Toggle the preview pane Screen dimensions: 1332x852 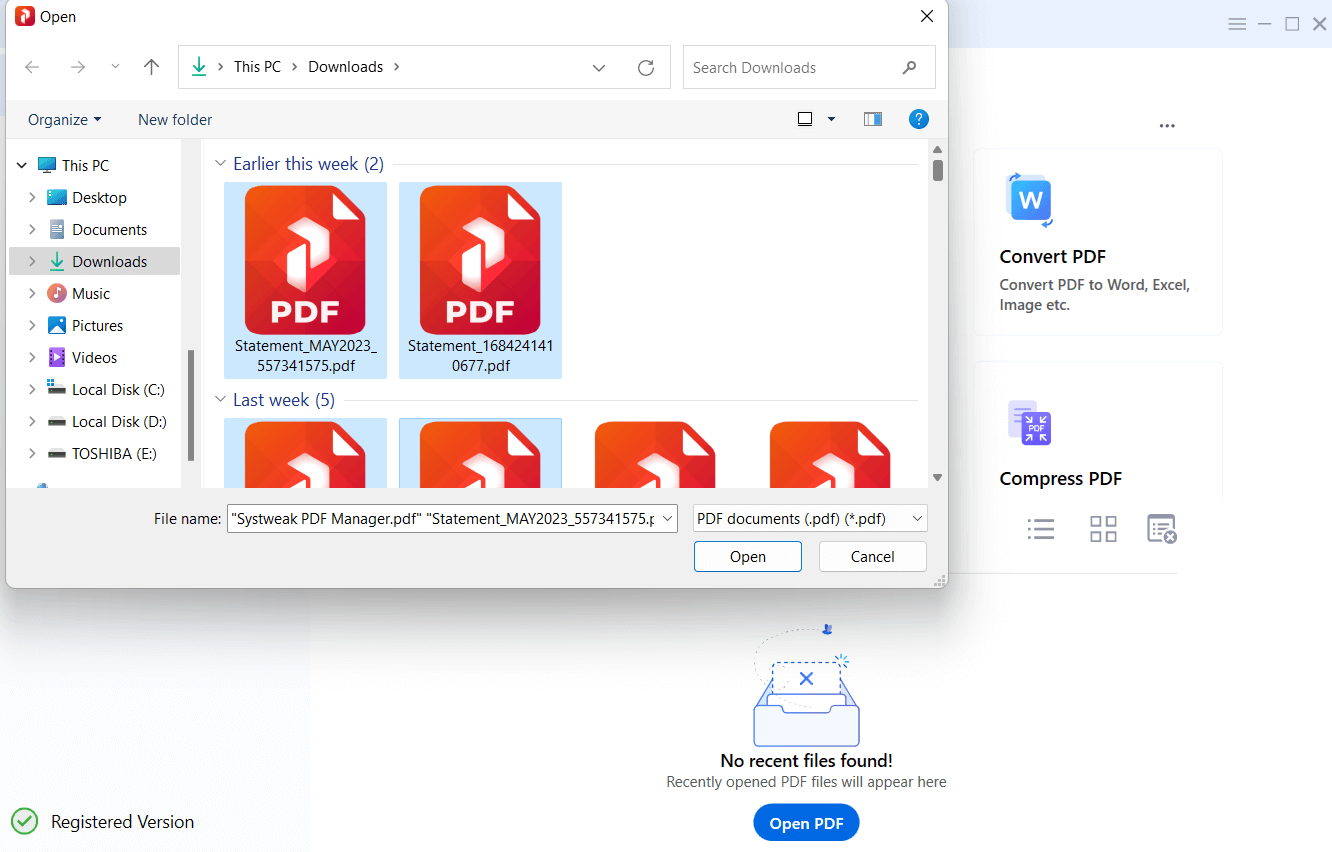[873, 119]
